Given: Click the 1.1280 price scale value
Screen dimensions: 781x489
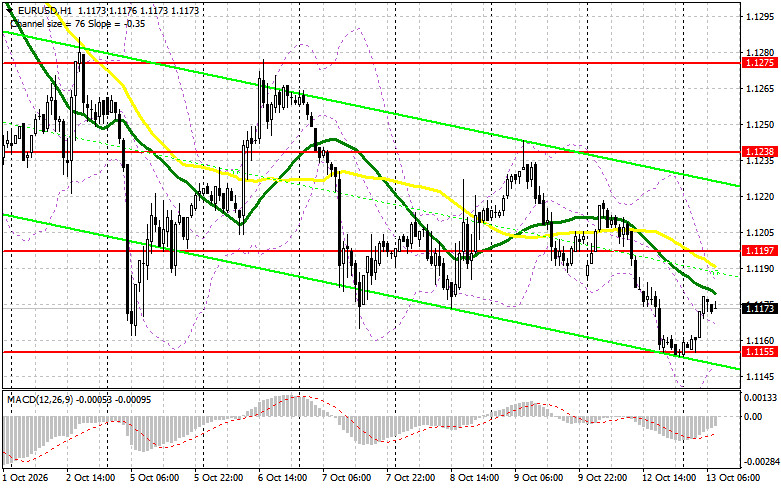Looking at the screenshot, I should pyautogui.click(x=760, y=52).
